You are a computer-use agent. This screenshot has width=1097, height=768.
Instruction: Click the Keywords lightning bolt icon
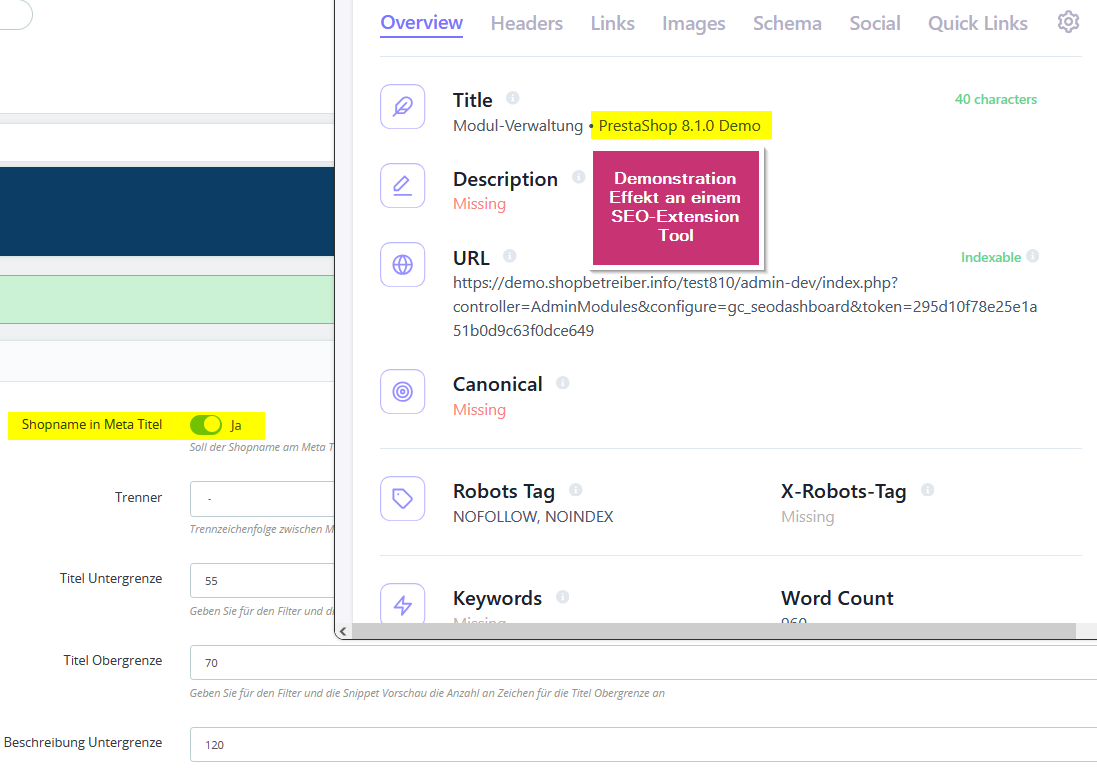point(403,605)
